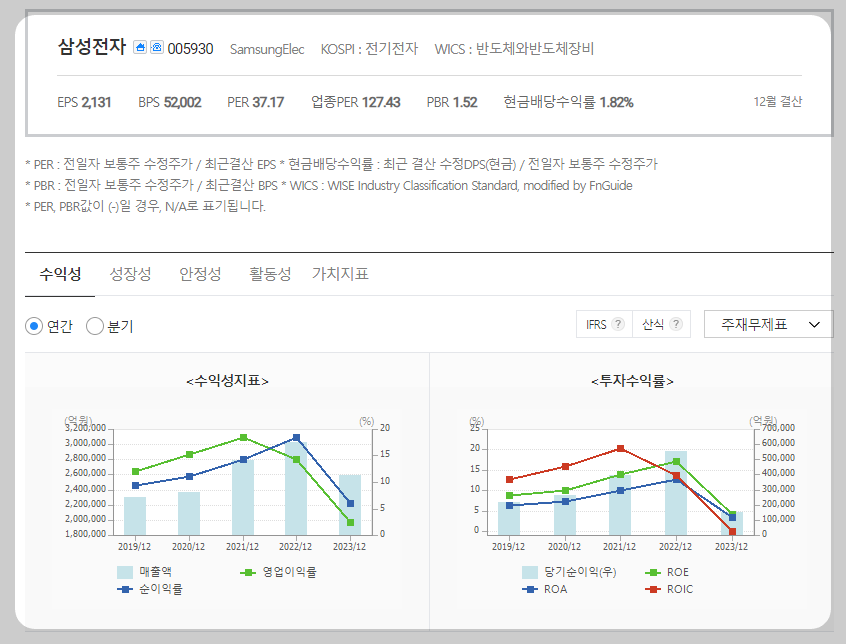Open the 산식 help question mark
Screen dimensions: 846x644
click(676, 324)
